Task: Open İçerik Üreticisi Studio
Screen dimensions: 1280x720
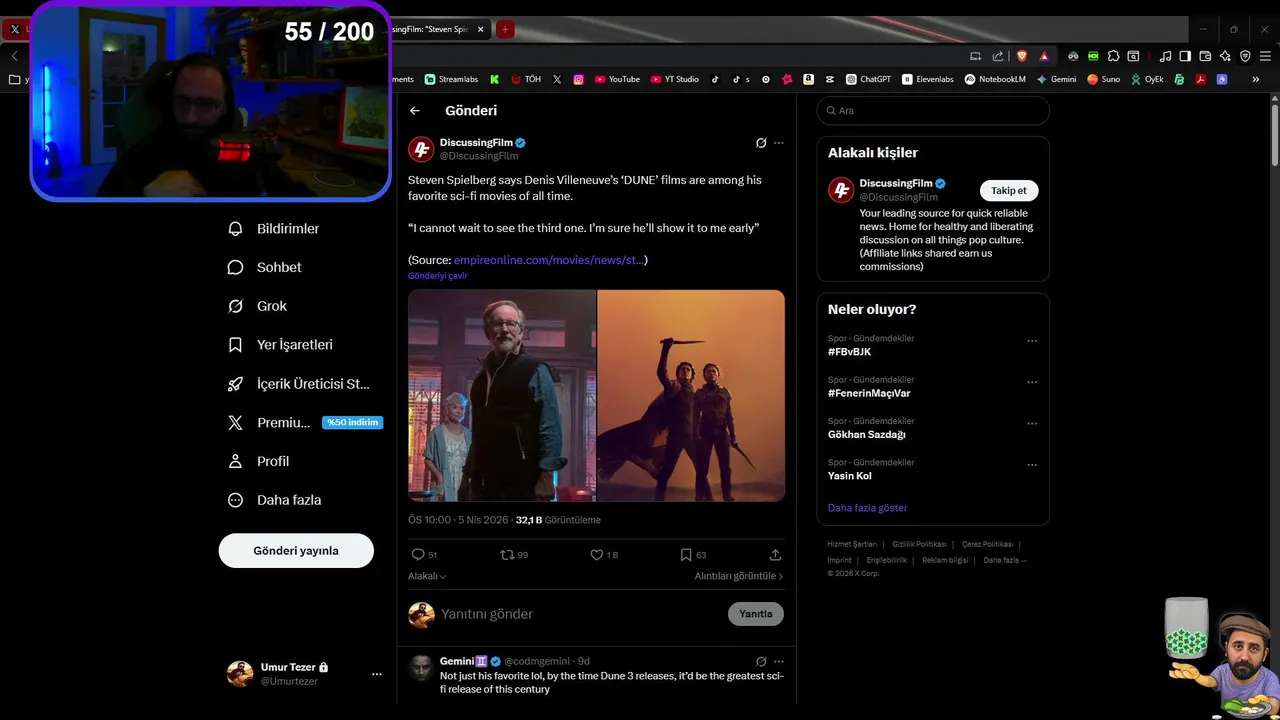Action: tap(299, 384)
